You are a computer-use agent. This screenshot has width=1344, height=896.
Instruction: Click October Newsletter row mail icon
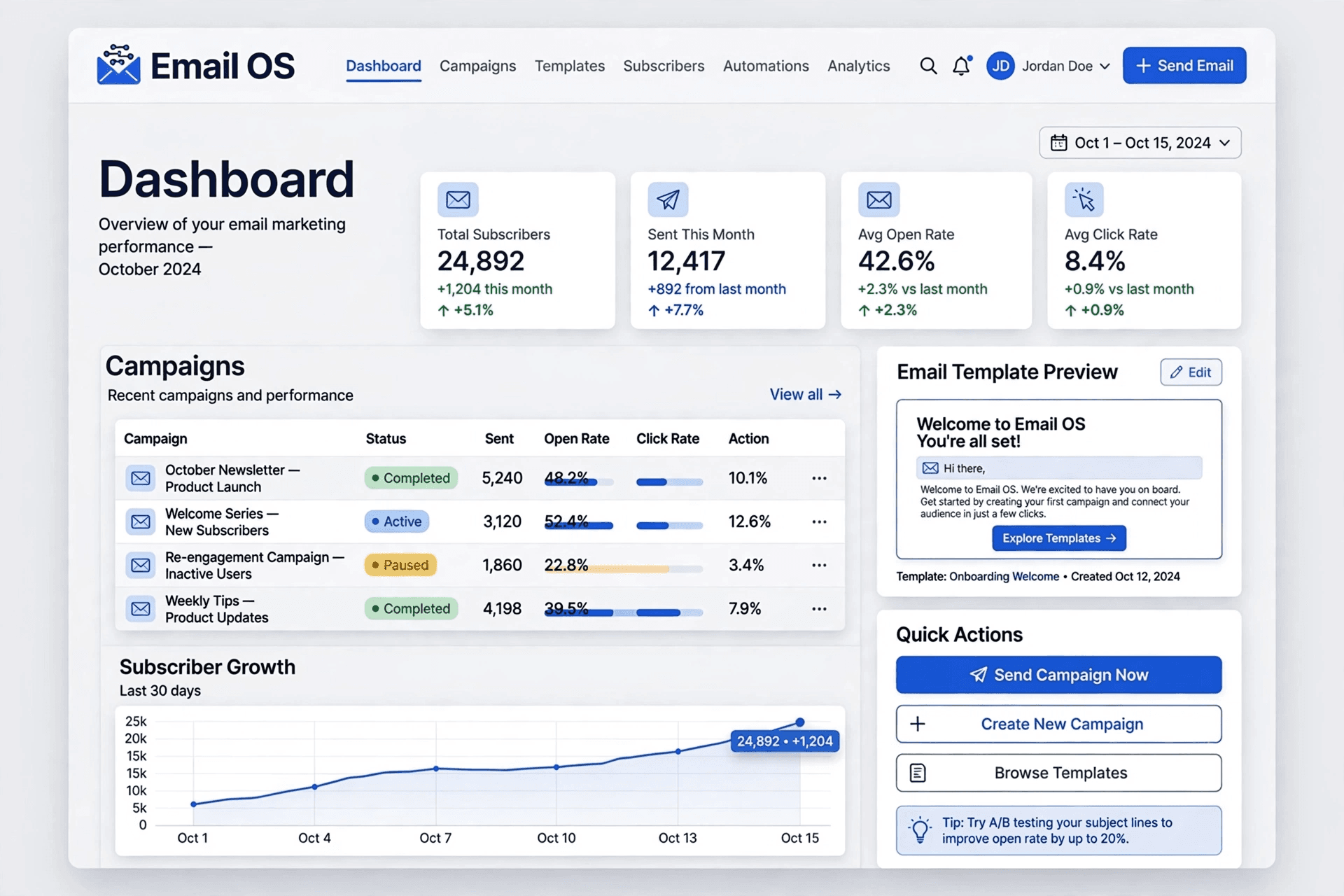[x=141, y=478]
